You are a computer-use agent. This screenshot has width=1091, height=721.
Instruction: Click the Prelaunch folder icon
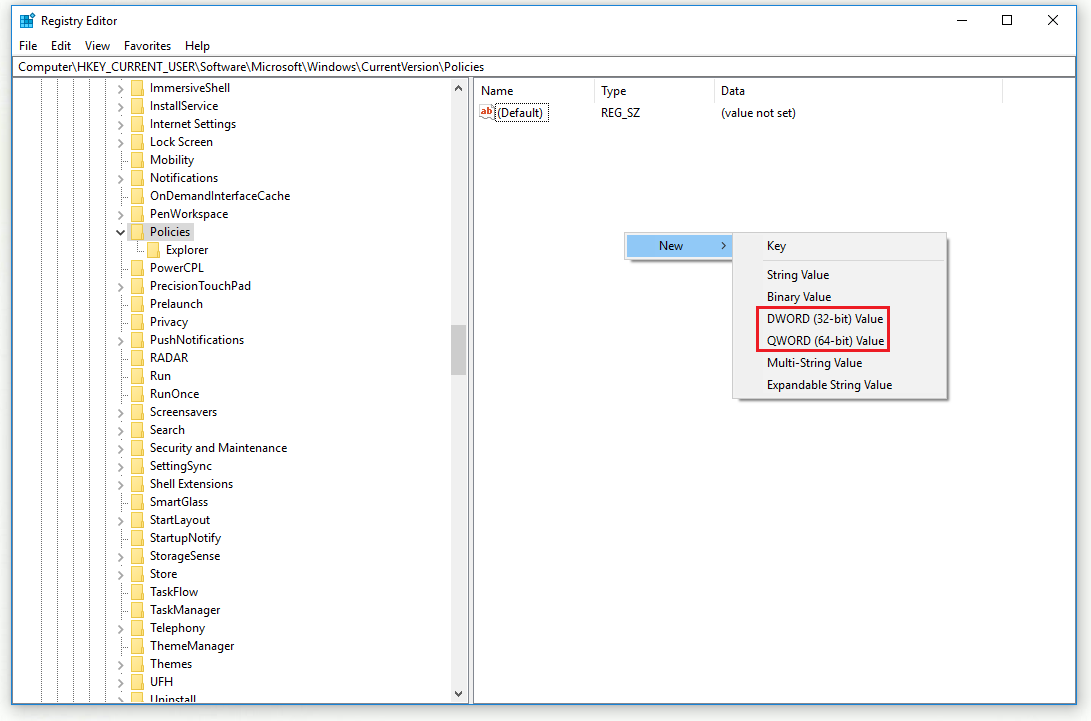pos(137,304)
